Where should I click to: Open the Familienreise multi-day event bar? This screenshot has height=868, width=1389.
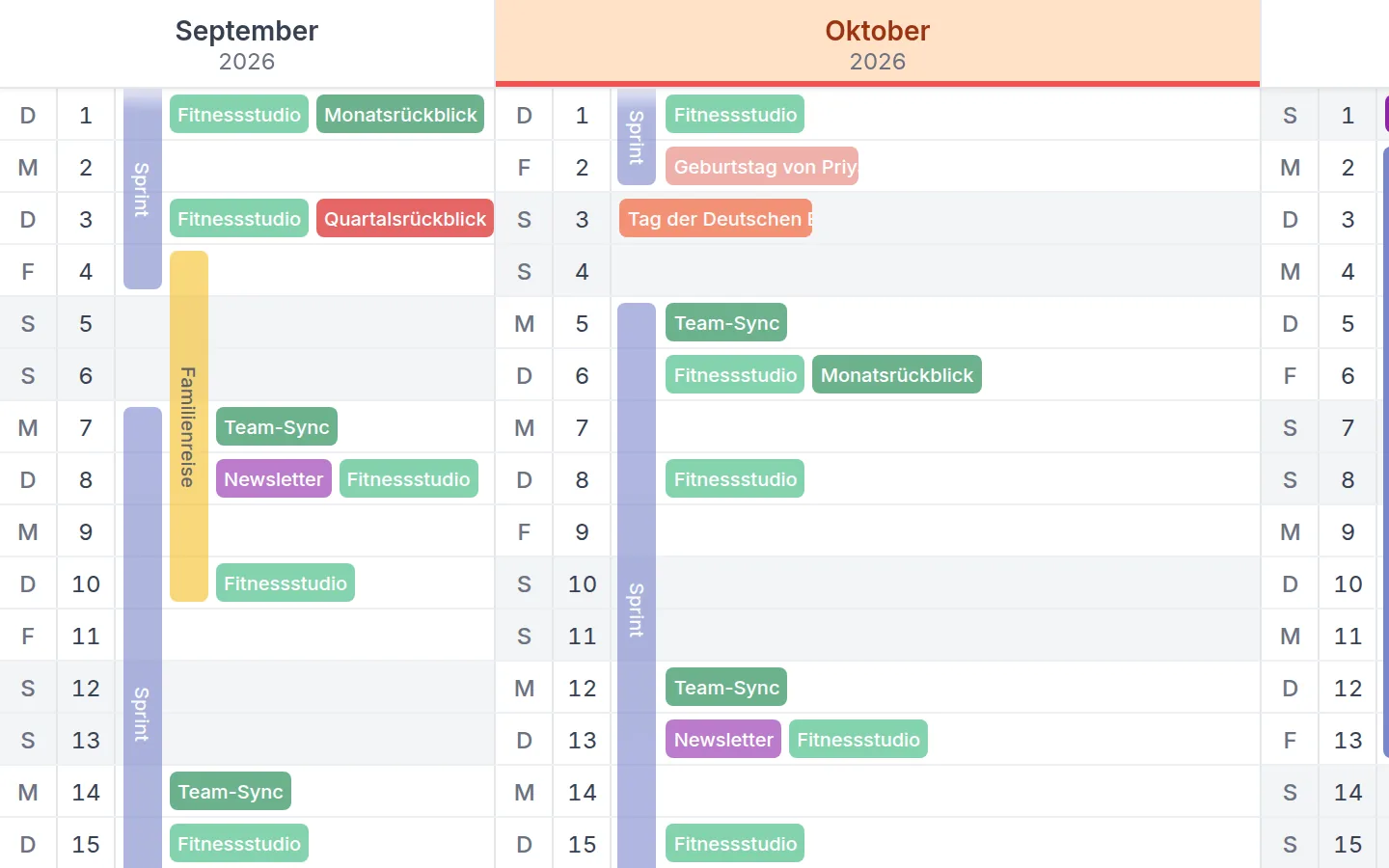pos(189,426)
